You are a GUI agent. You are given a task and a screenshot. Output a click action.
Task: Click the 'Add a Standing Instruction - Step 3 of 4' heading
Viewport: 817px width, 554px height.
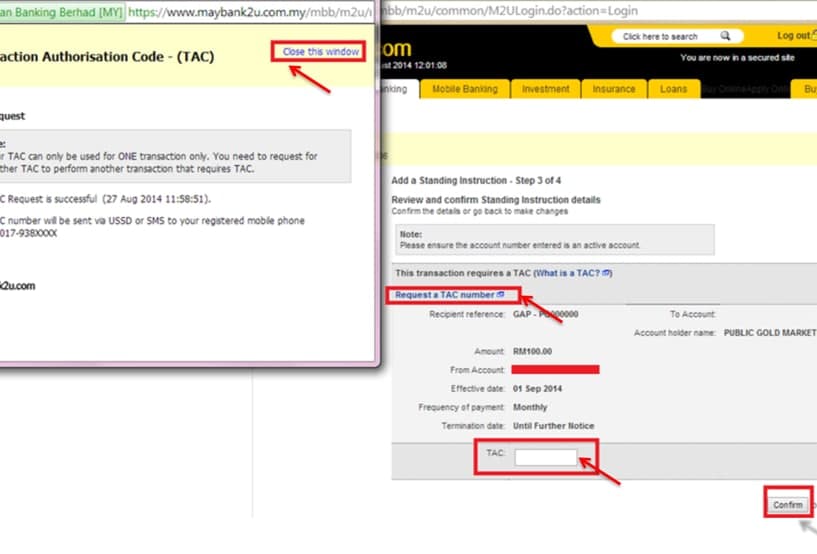[476, 180]
